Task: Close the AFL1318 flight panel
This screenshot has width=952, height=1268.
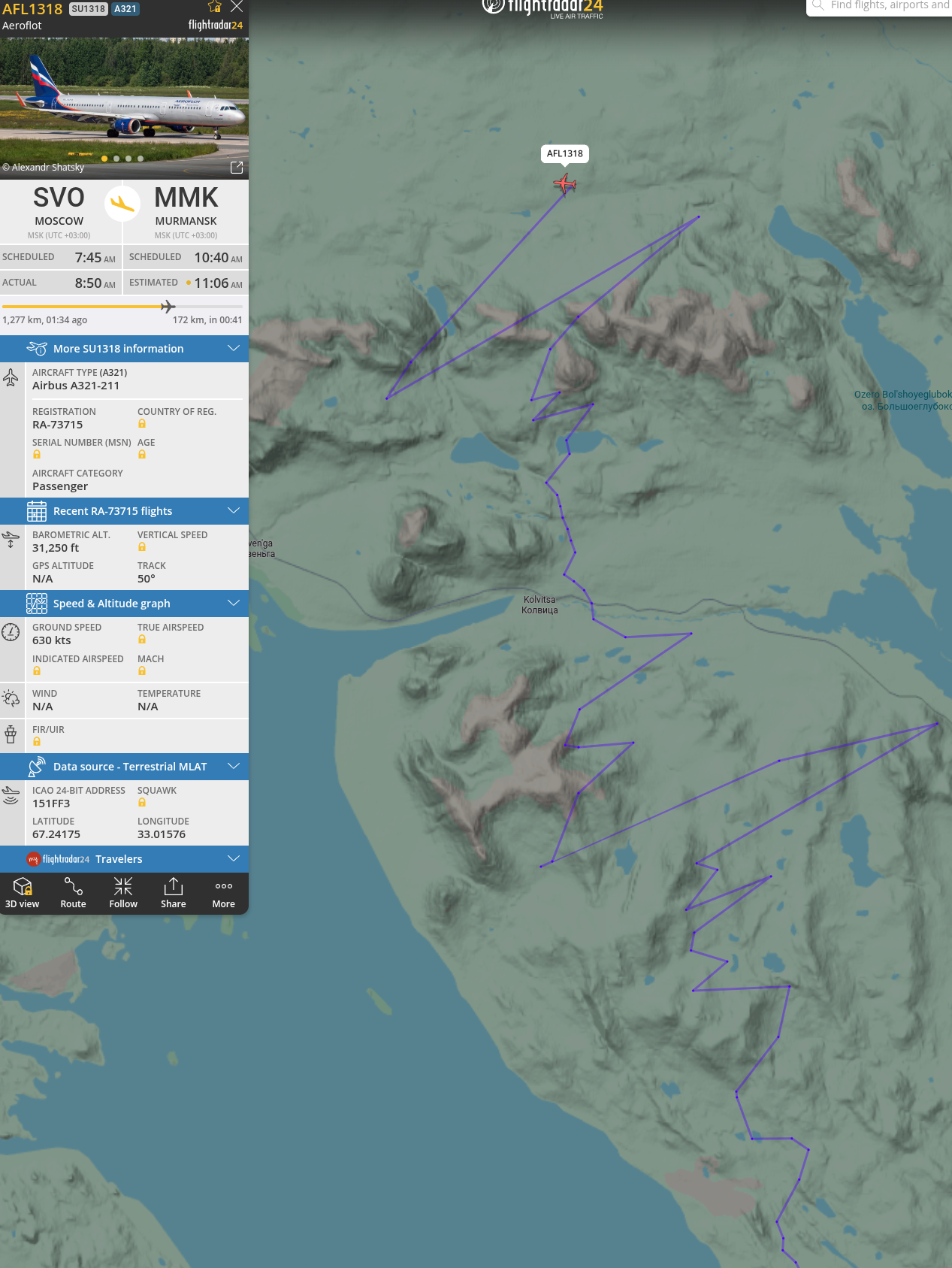Action: 237,7
